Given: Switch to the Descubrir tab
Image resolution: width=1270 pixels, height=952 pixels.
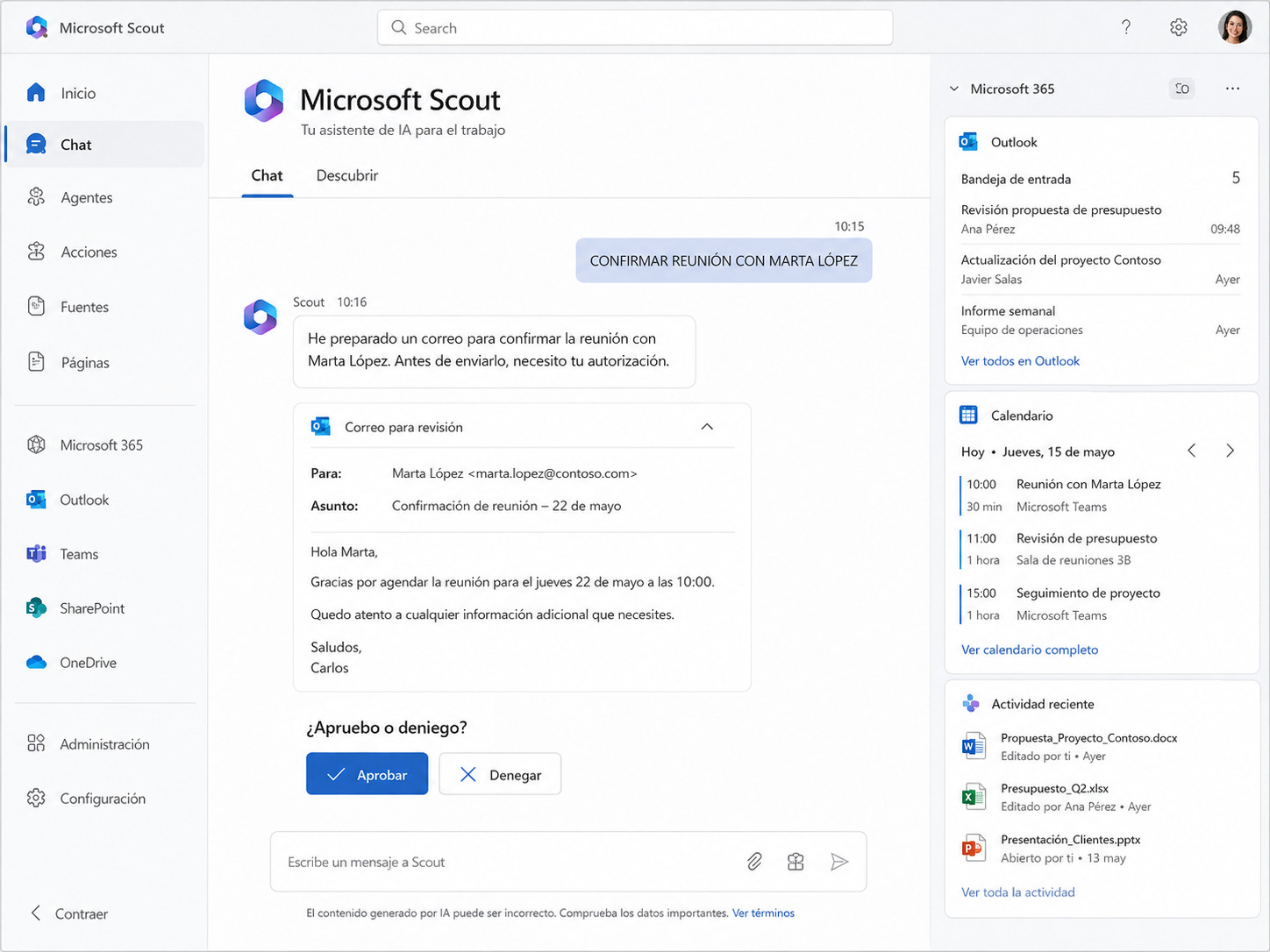Looking at the screenshot, I should point(347,175).
